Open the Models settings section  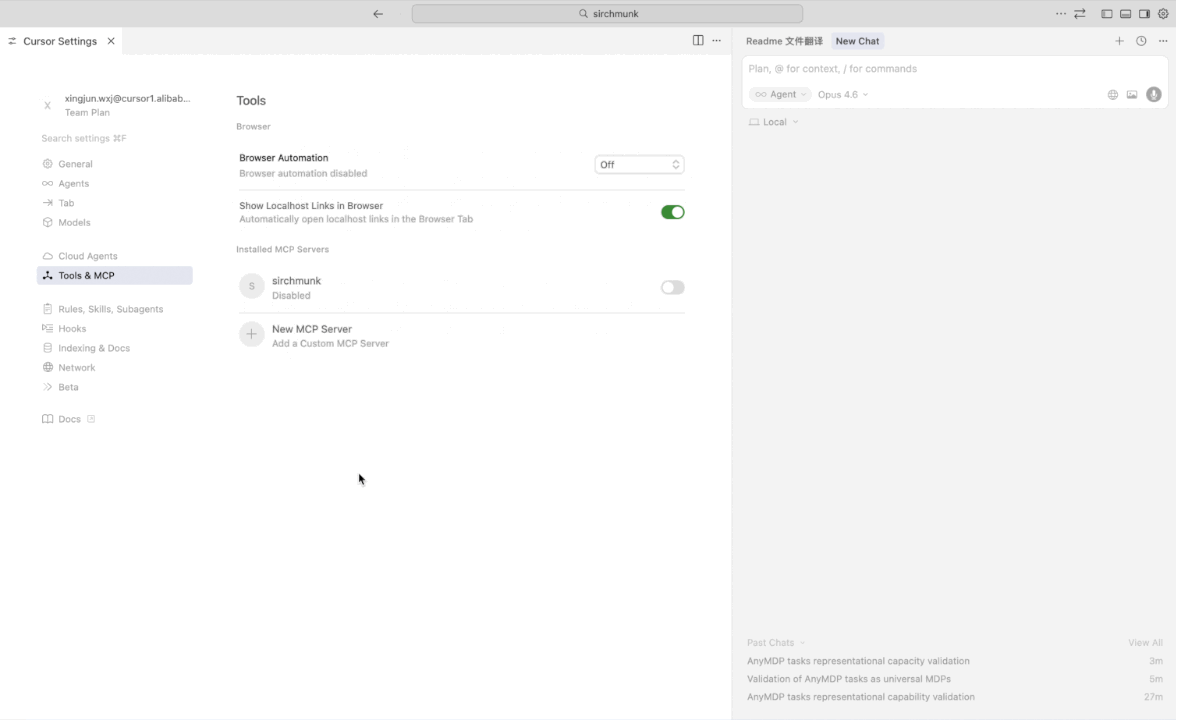[x=76, y=222]
